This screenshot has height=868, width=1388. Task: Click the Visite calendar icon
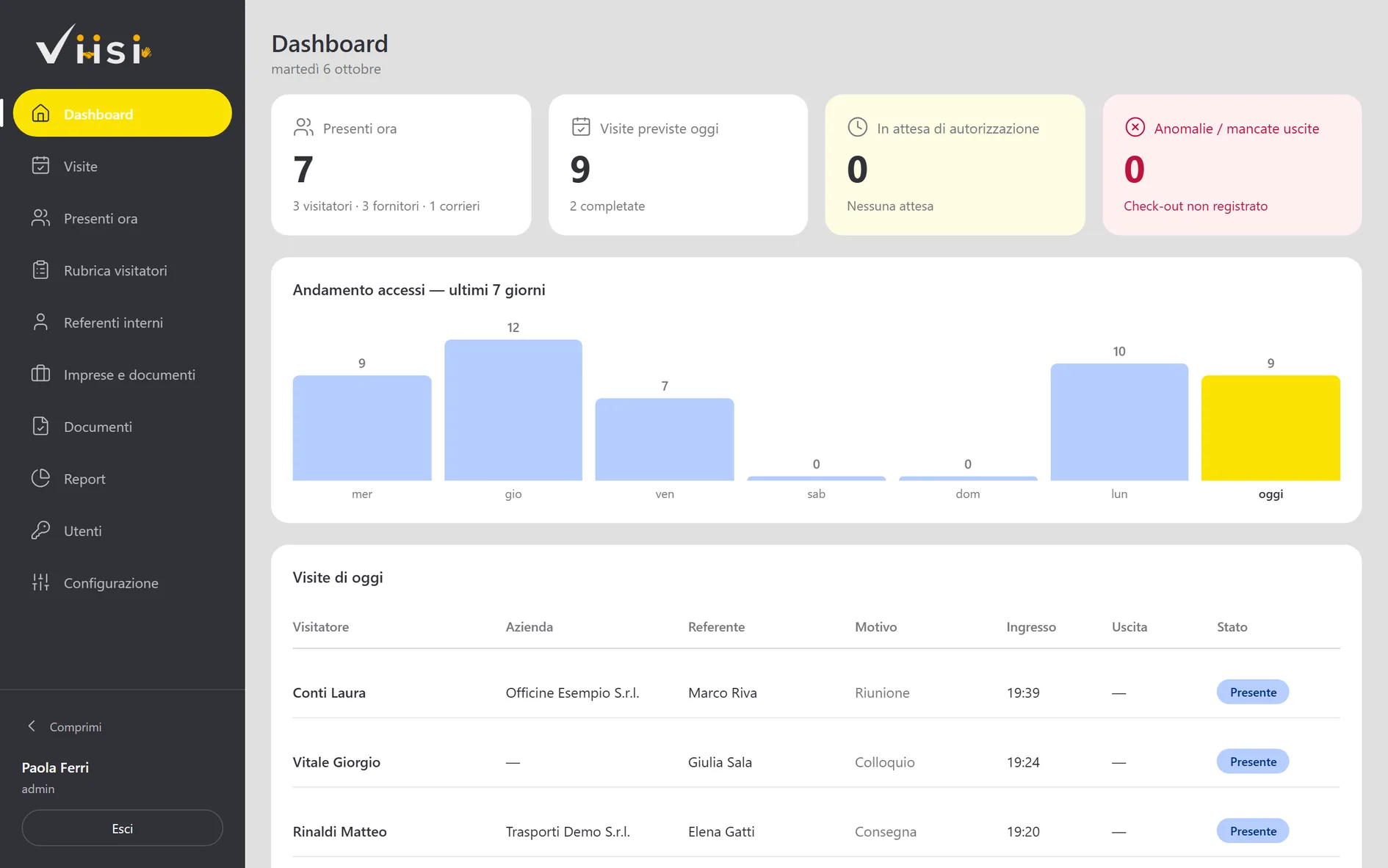pyautogui.click(x=41, y=165)
